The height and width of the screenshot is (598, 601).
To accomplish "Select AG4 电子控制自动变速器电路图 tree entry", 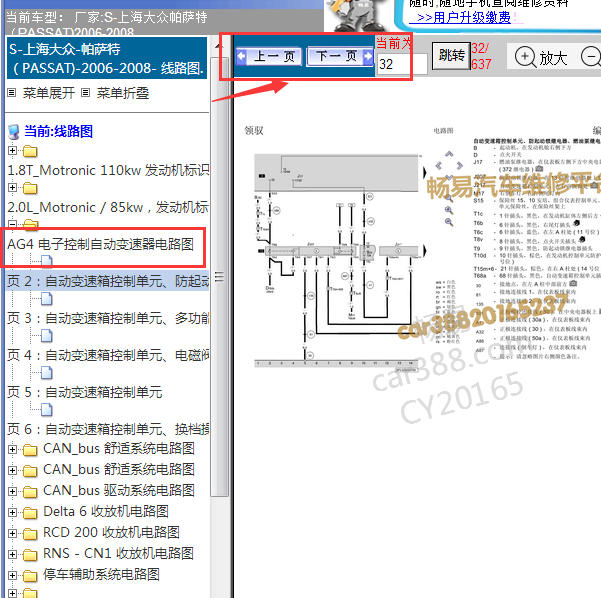I will pyautogui.click(x=100, y=244).
